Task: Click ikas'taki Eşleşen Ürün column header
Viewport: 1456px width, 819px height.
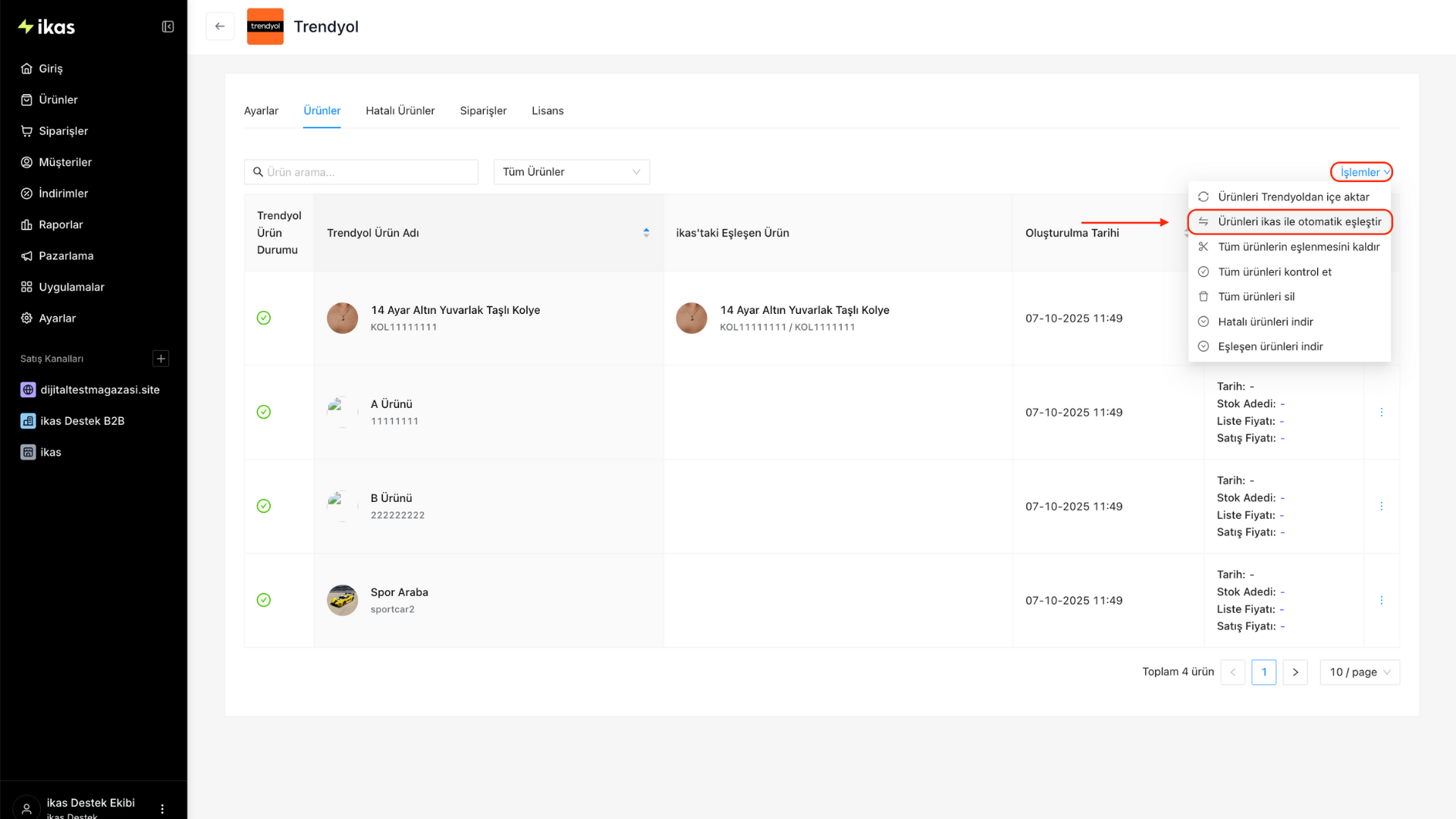Action: (733, 233)
